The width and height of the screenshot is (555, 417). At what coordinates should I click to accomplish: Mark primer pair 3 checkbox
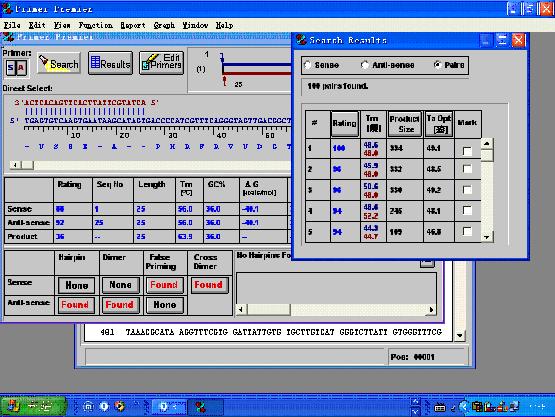(x=467, y=190)
